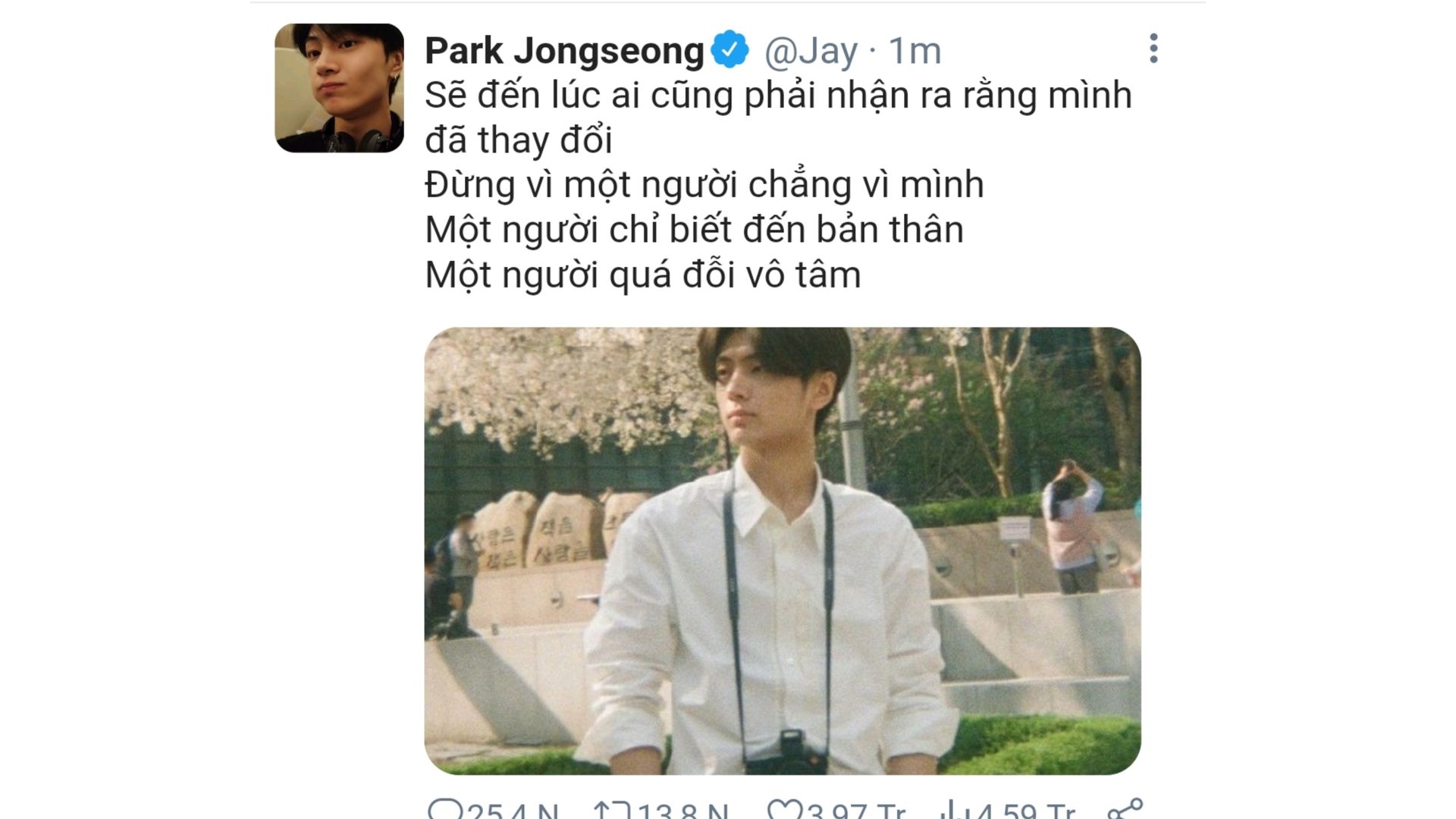Screen dimensions: 1456x819
Task: Open the @Jay handle link
Action: pos(811,52)
